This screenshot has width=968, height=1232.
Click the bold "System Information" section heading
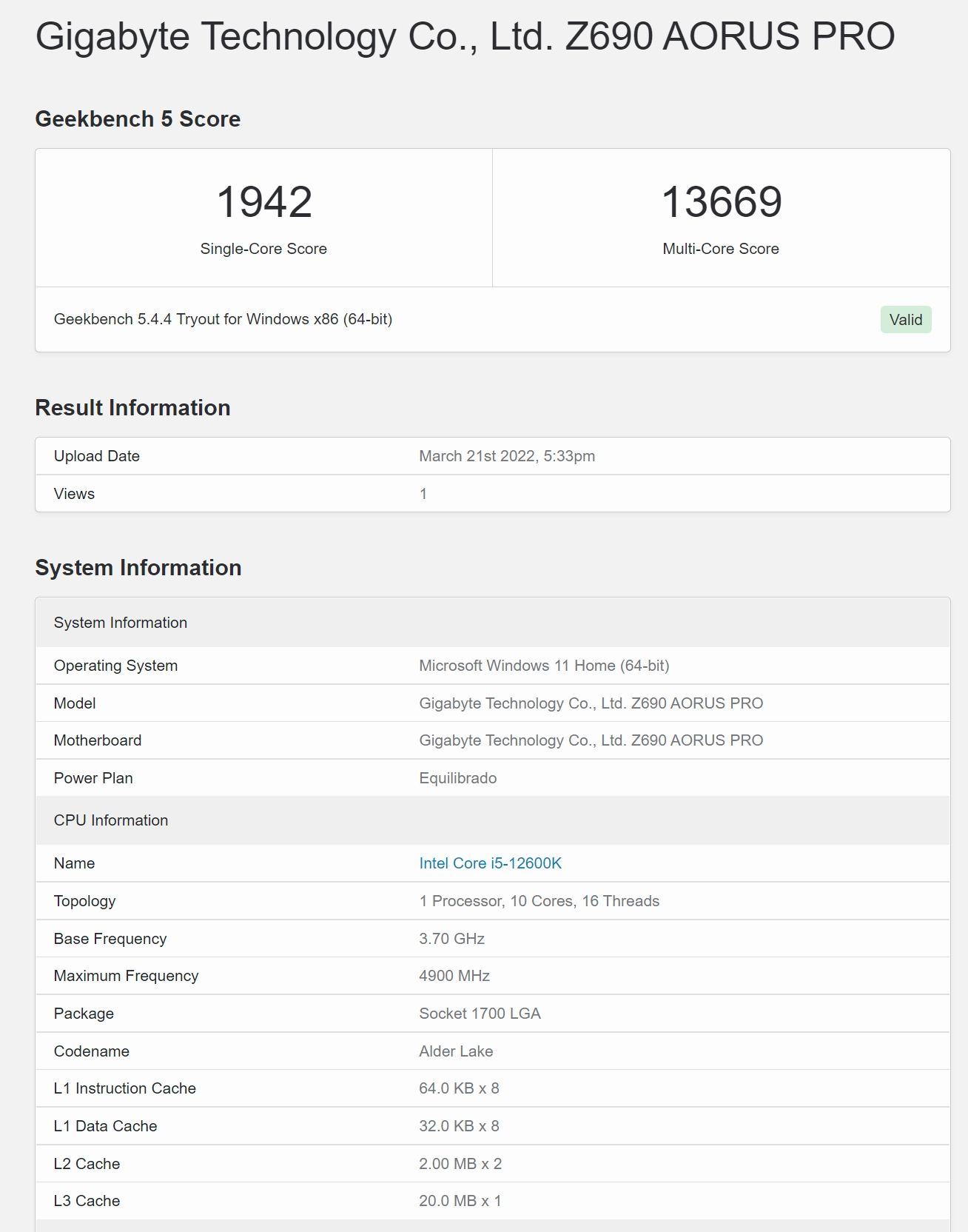(x=138, y=568)
